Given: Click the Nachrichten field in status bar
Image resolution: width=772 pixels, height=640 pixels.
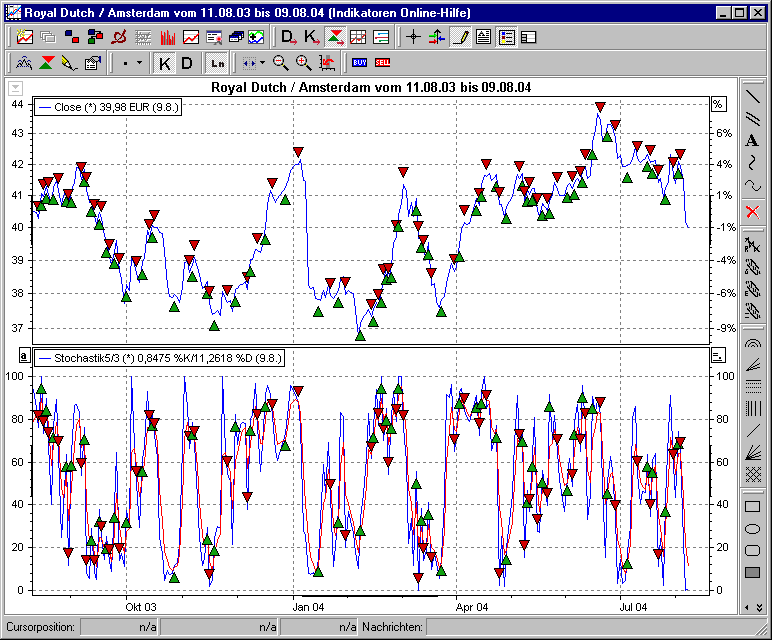Looking at the screenshot, I should [590, 627].
